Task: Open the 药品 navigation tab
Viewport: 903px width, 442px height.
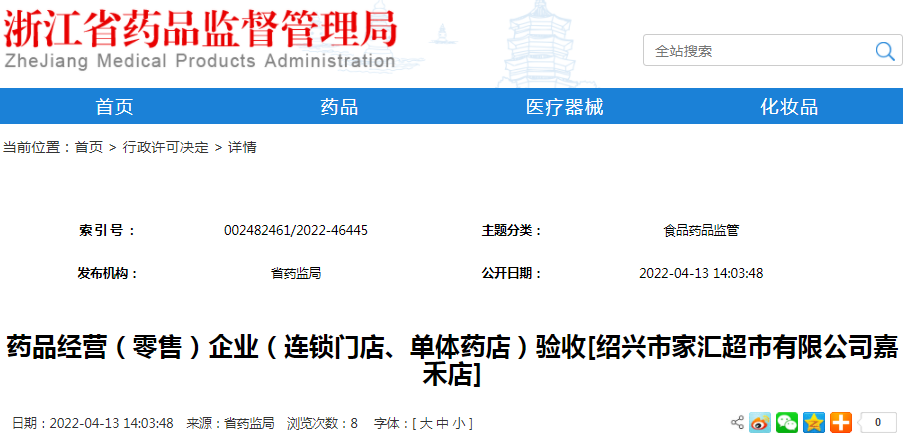Action: pyautogui.click(x=339, y=106)
